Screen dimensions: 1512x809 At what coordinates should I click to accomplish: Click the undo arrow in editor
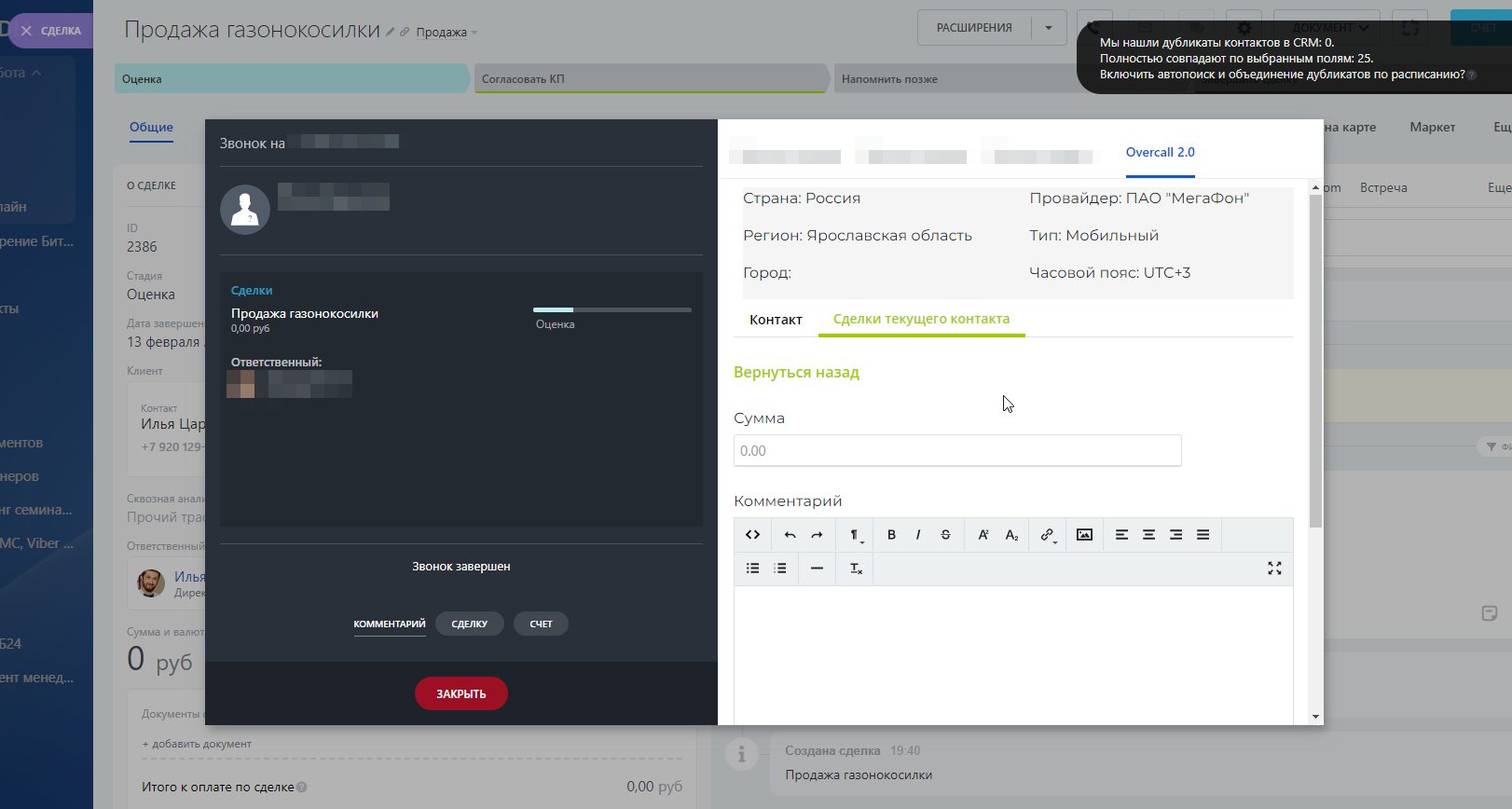[x=790, y=535]
